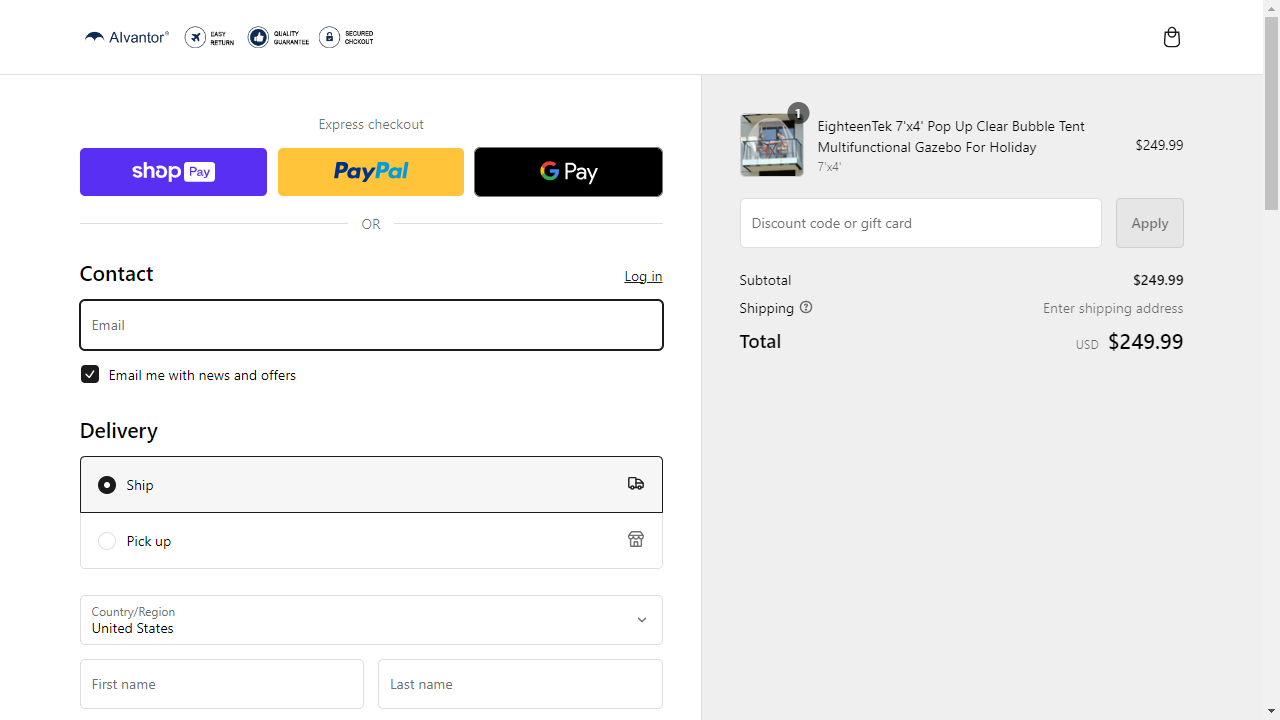Click the Enter shipping address text
The width and height of the screenshot is (1280, 720).
point(1113,308)
